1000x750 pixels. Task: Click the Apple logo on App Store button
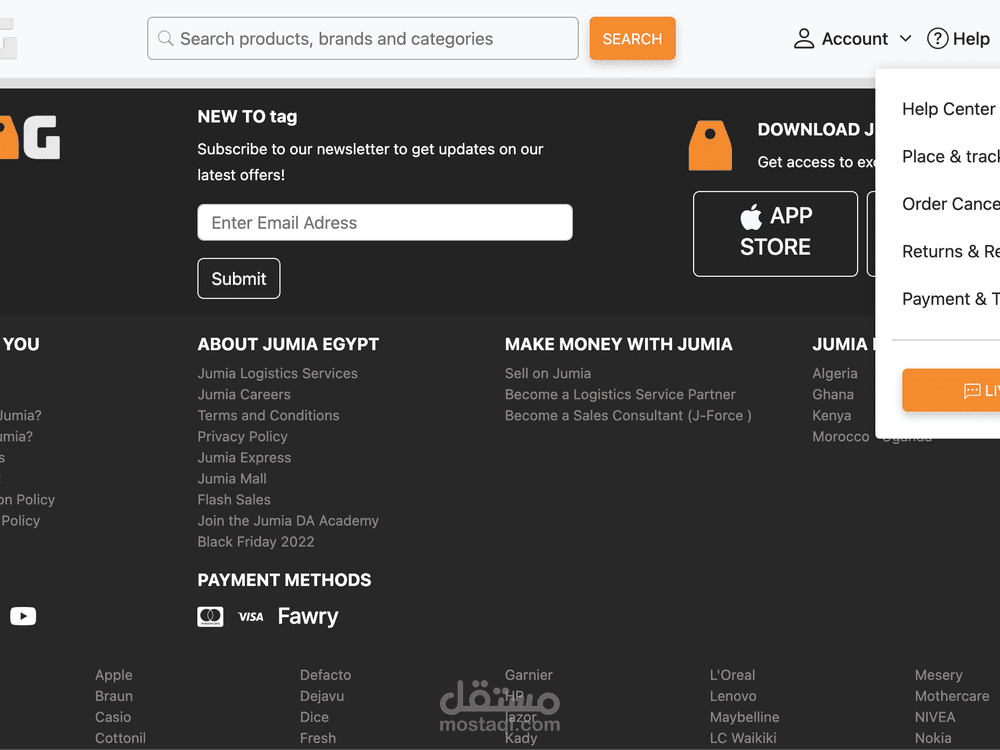(751, 217)
